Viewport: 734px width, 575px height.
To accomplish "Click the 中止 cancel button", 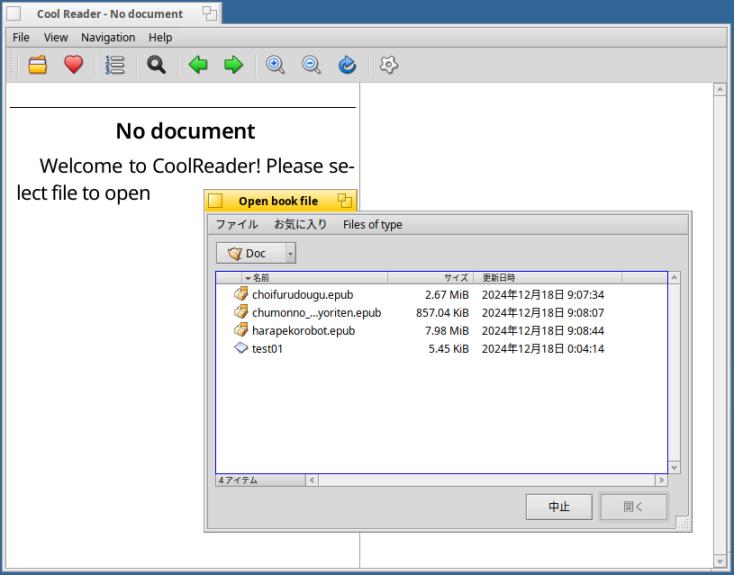I will coord(559,507).
